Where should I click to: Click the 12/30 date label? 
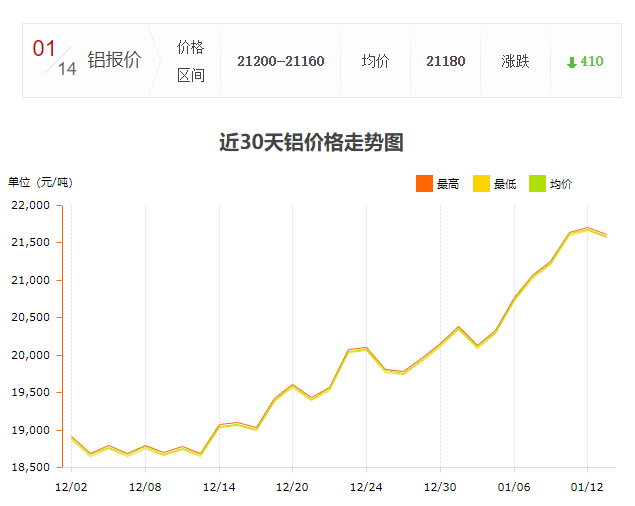[x=440, y=487]
